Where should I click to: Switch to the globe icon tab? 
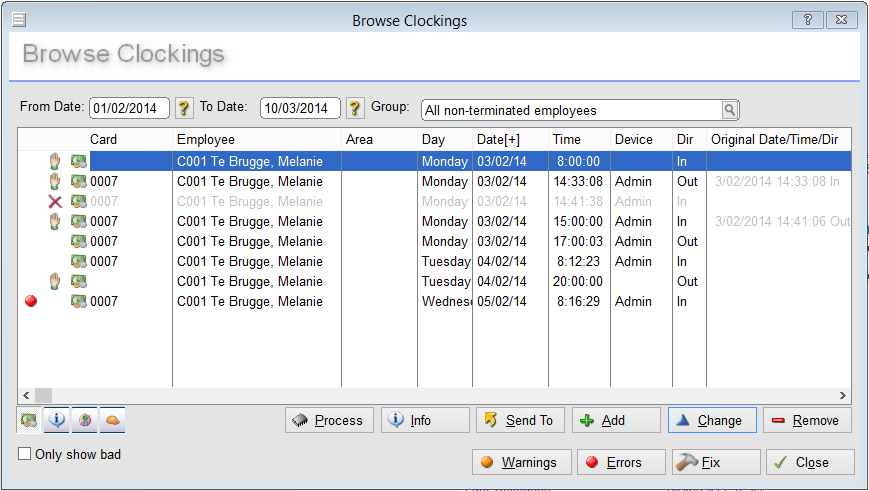[x=84, y=421]
